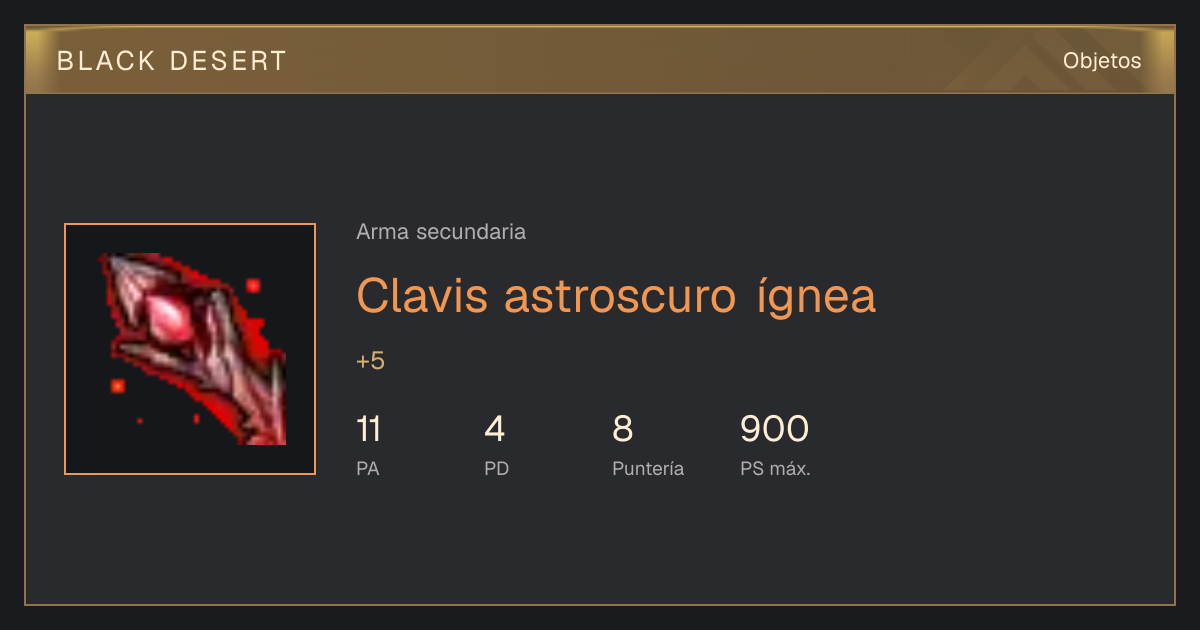The width and height of the screenshot is (1200, 630).
Task: Click the PA stat label
Action: [x=367, y=468]
